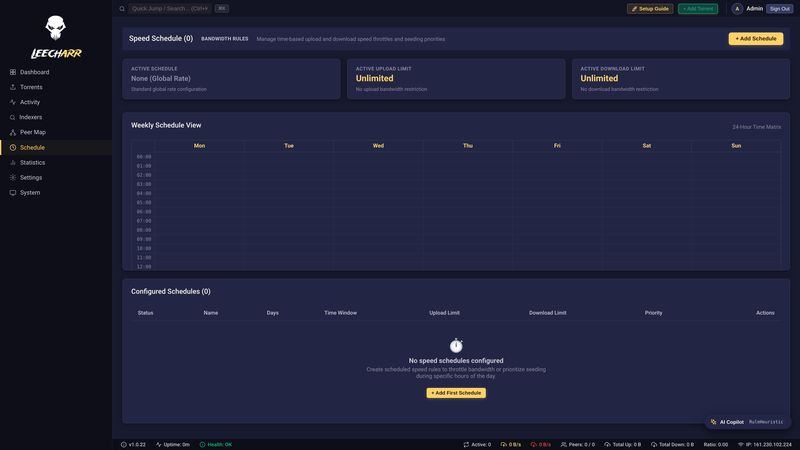
Task: Go to Torrents in sidebar
Action: (x=56, y=87)
